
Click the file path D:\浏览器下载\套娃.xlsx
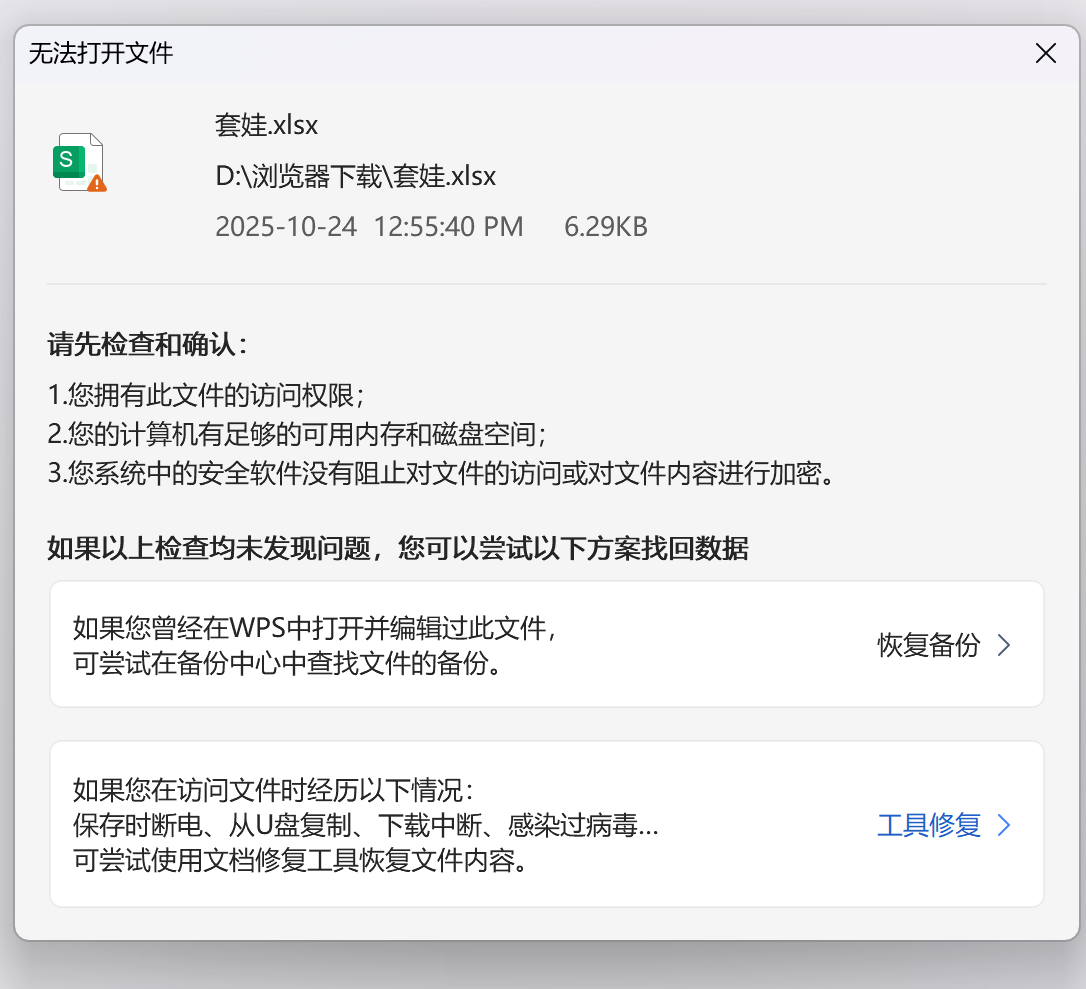[355, 177]
